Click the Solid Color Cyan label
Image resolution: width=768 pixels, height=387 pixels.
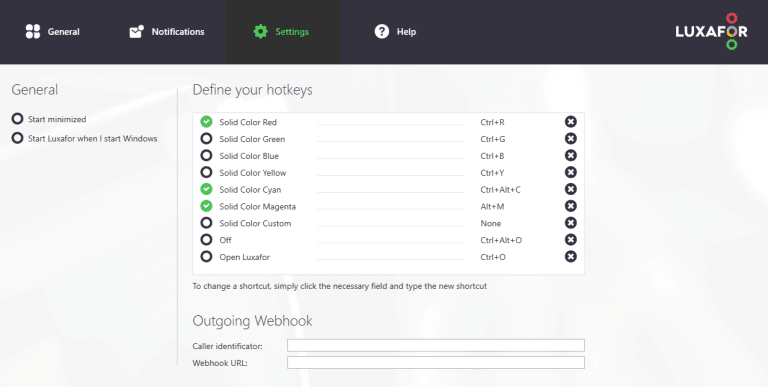[x=250, y=190]
